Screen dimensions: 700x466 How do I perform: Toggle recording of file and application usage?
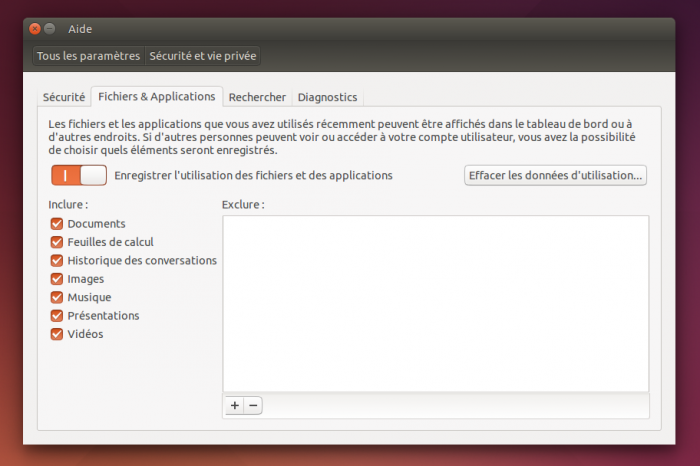pos(79,175)
